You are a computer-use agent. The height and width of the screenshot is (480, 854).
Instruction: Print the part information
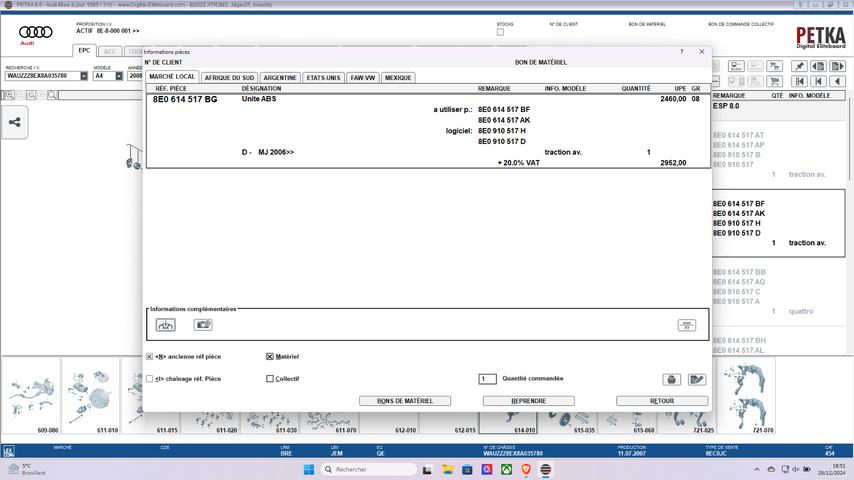point(671,379)
